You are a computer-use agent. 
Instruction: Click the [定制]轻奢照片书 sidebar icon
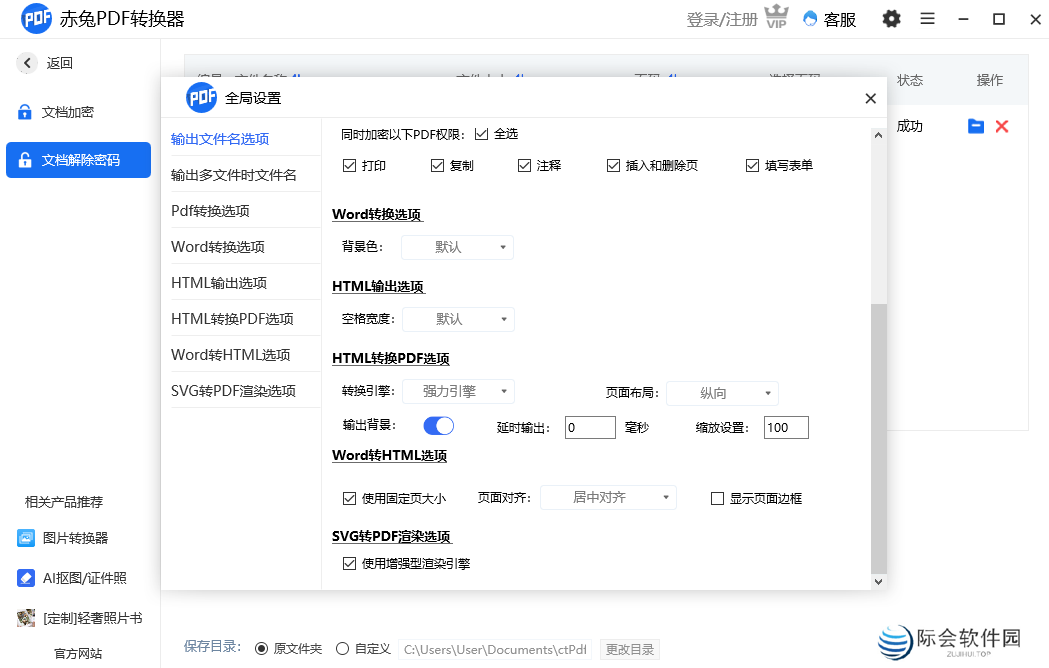click(25, 618)
